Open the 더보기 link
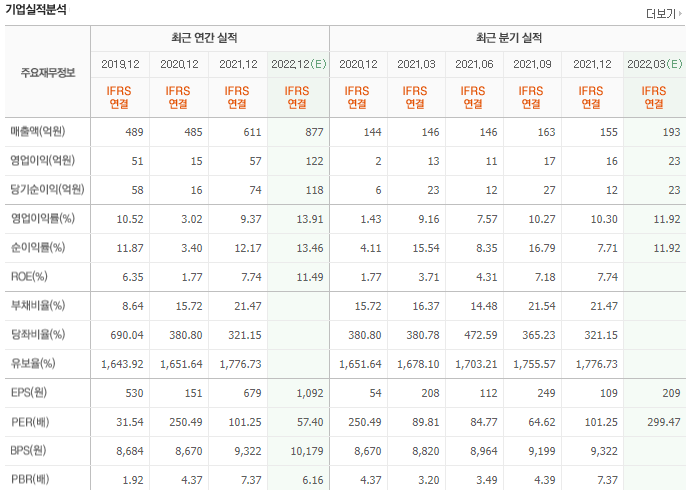 click(x=664, y=14)
